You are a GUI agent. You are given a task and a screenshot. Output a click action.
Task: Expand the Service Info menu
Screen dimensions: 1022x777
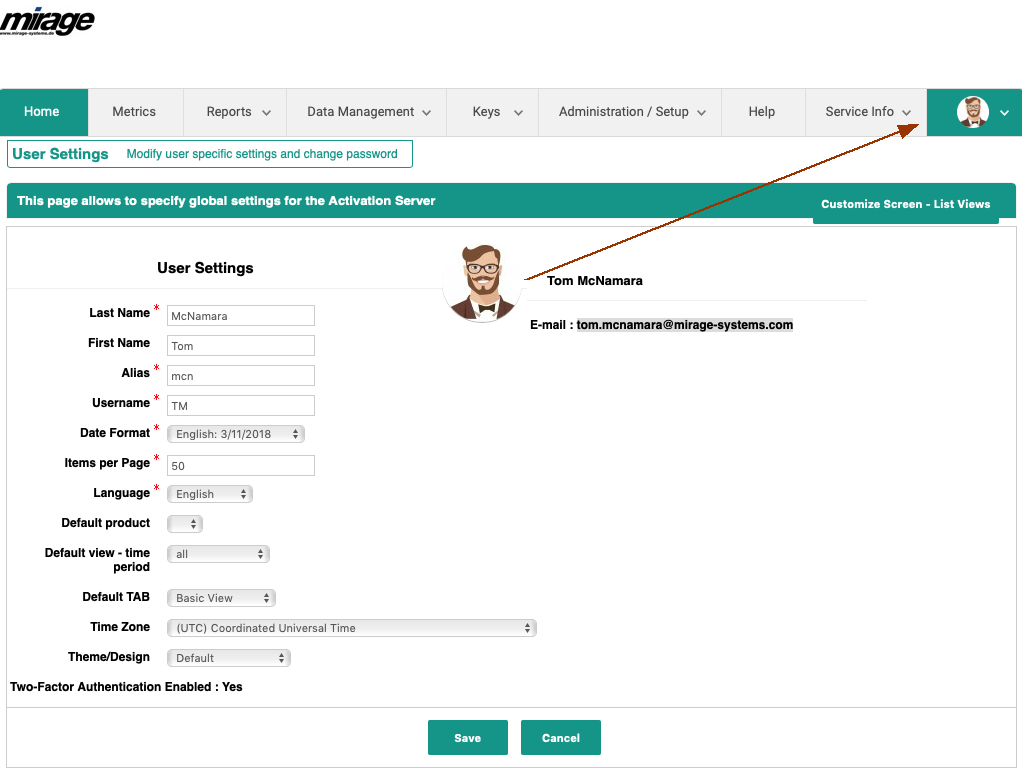[x=867, y=112]
